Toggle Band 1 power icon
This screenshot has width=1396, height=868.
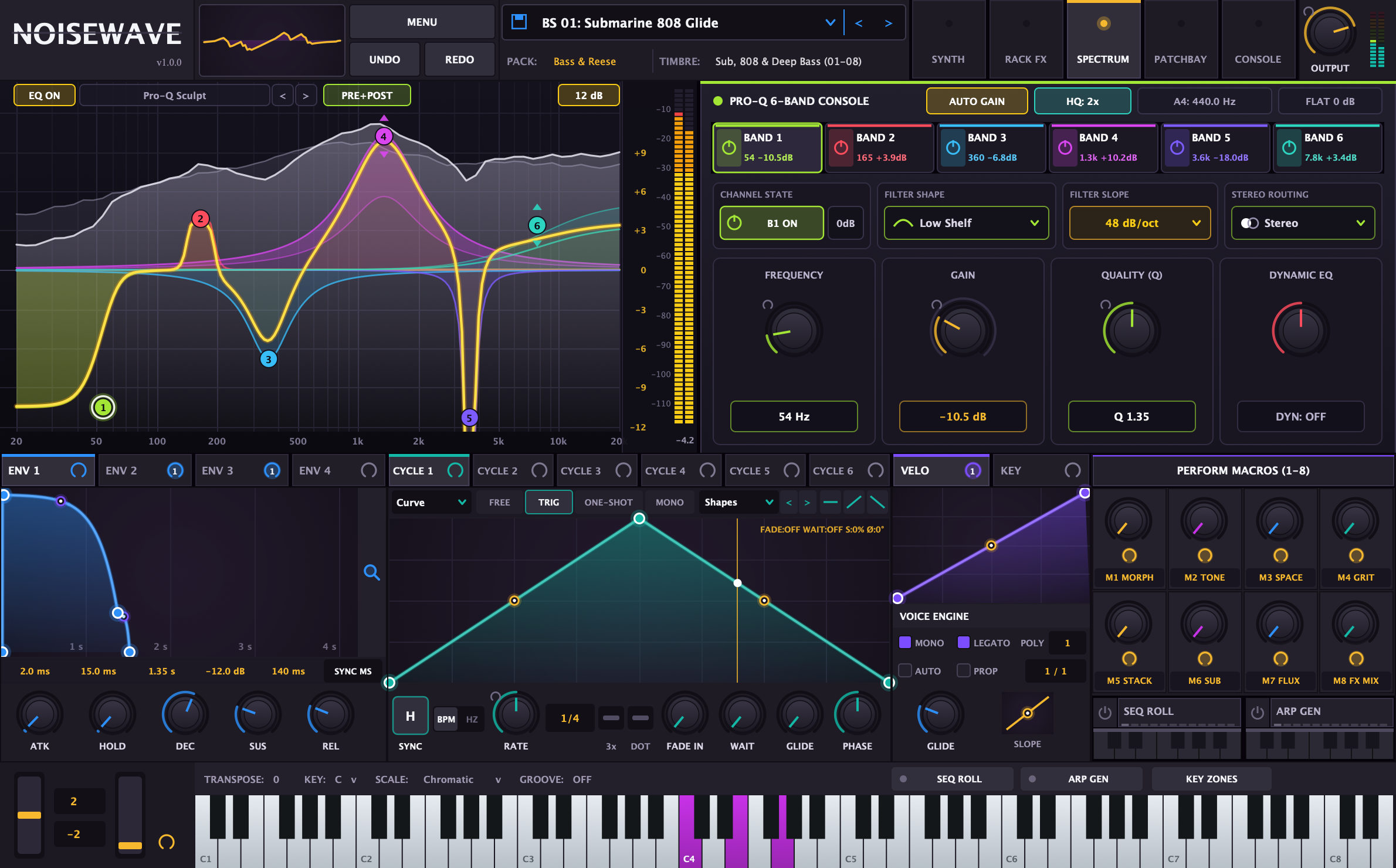[x=729, y=148]
